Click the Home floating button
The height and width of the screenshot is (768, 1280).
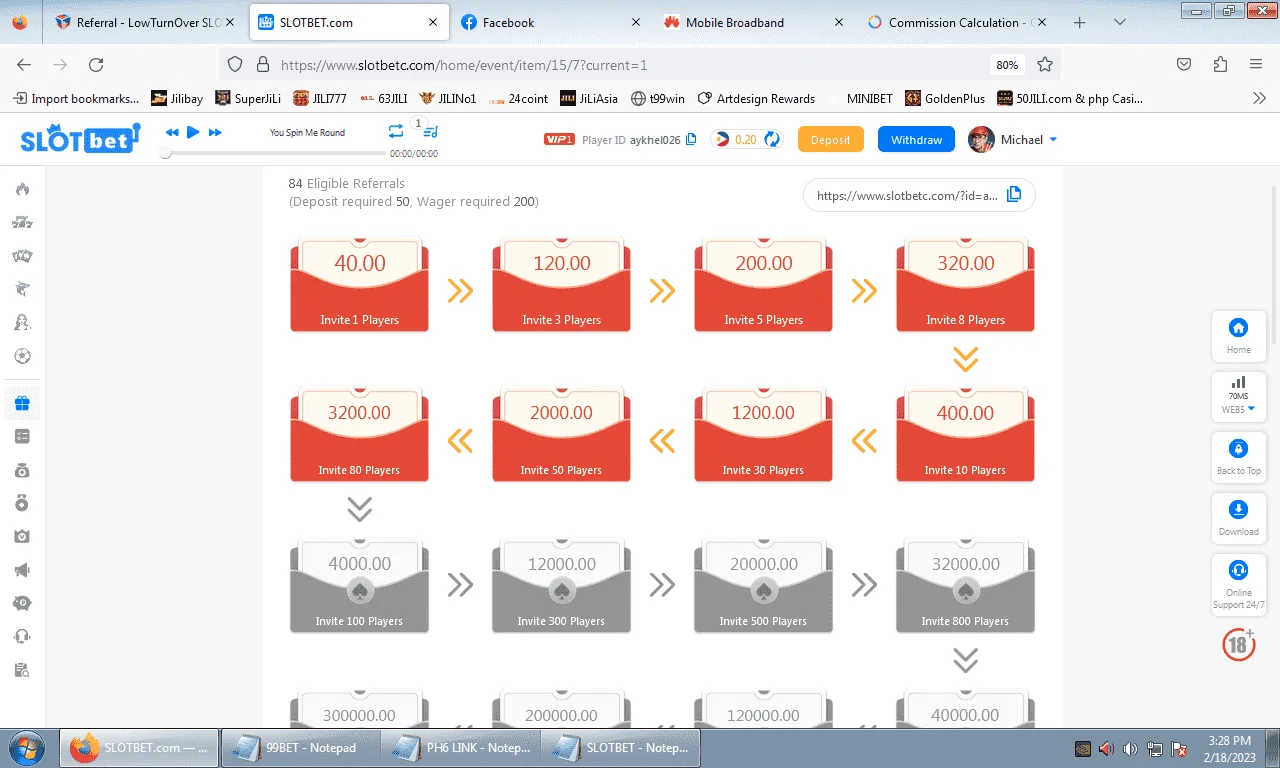click(1239, 337)
